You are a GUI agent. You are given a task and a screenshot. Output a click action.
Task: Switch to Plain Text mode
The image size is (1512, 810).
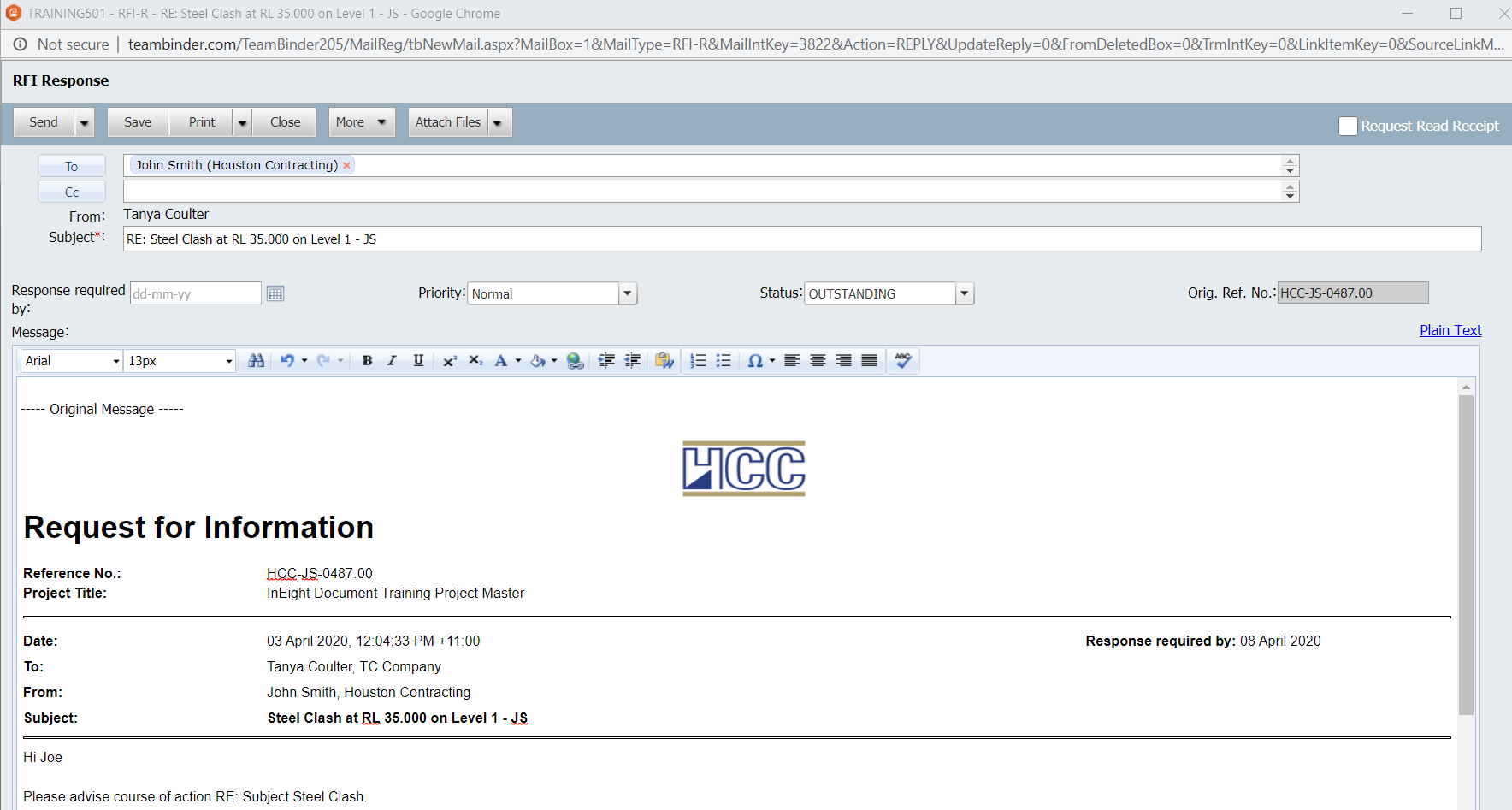pos(1450,330)
